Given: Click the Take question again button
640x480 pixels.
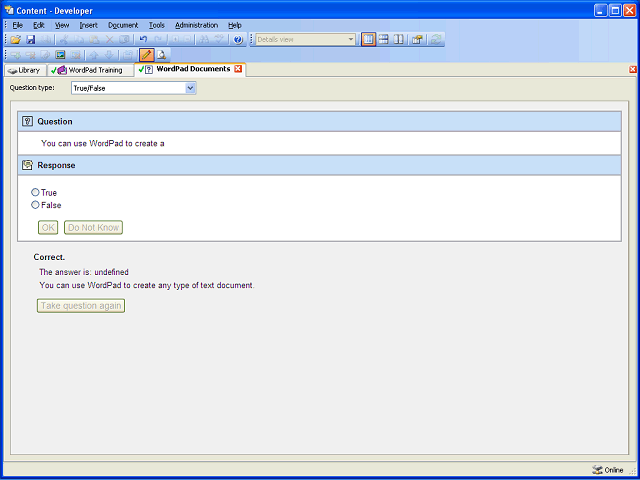Looking at the screenshot, I should [81, 306].
